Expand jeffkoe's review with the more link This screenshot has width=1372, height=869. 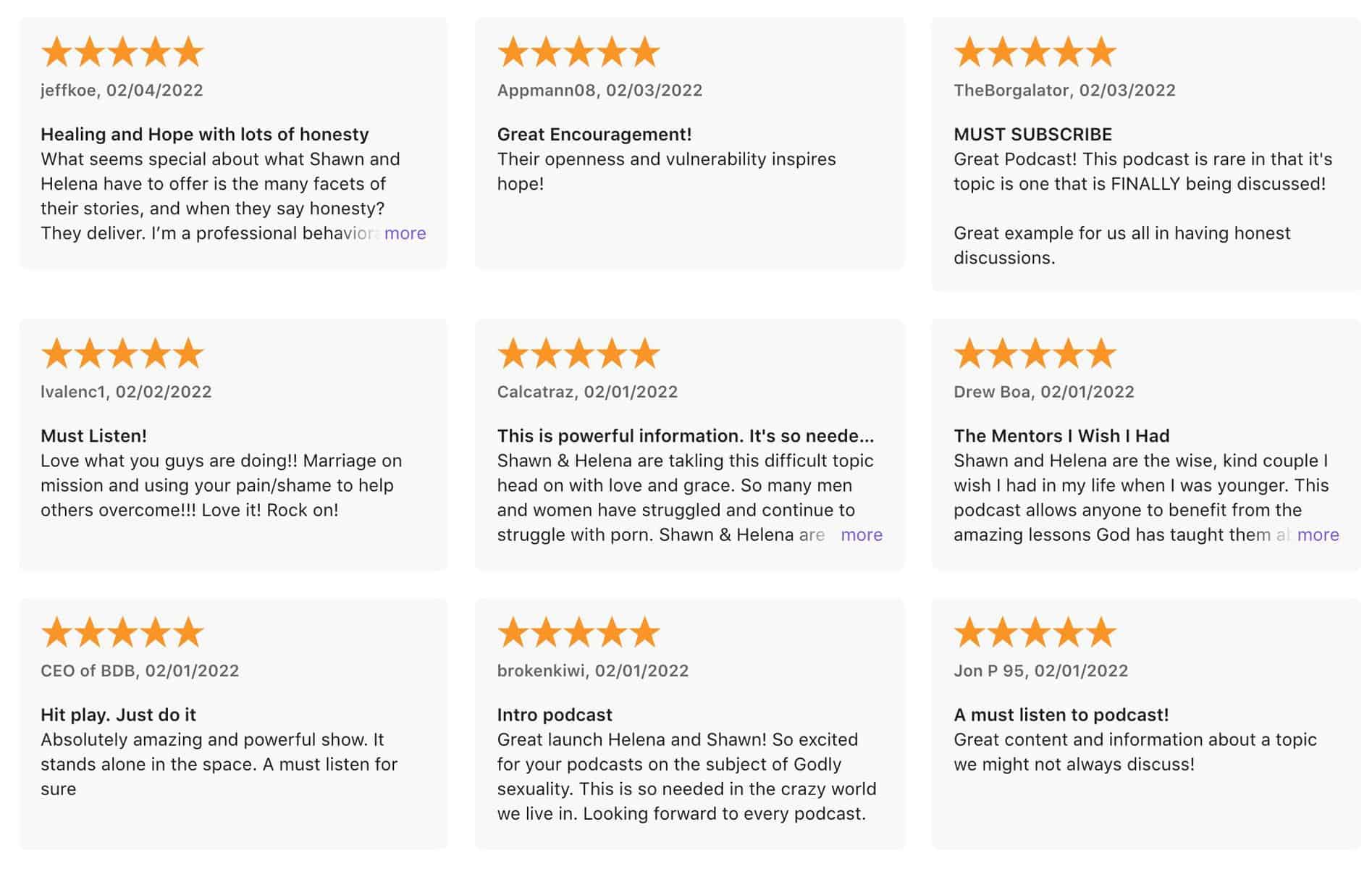(405, 233)
